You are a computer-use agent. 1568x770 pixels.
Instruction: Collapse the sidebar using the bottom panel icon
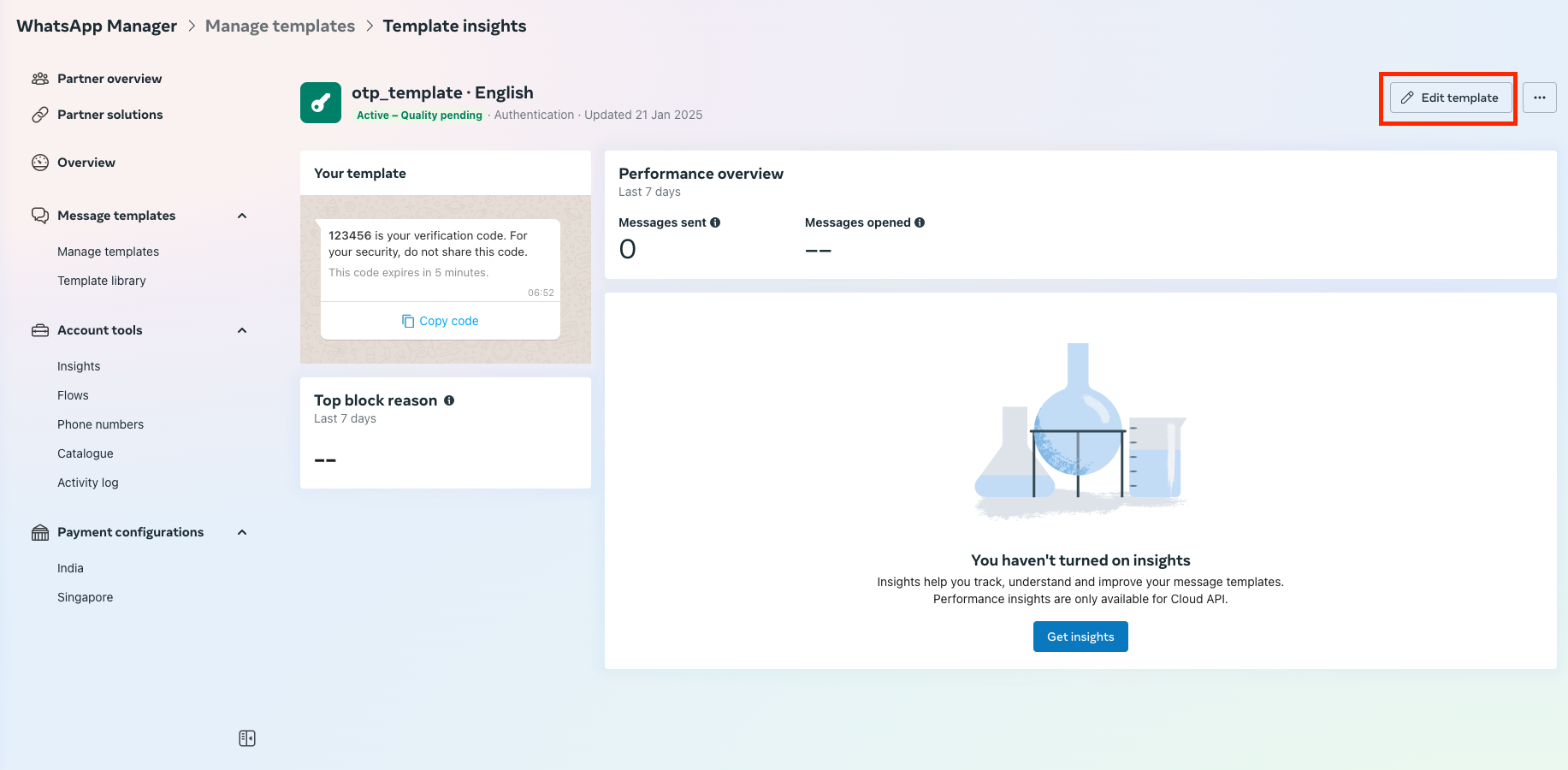click(x=247, y=738)
